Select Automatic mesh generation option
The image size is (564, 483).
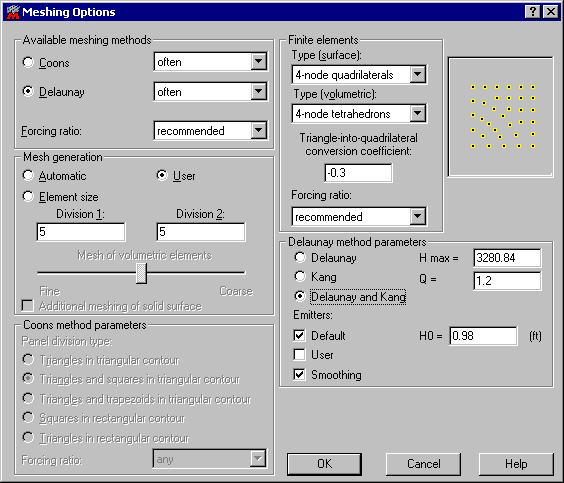click(x=28, y=176)
